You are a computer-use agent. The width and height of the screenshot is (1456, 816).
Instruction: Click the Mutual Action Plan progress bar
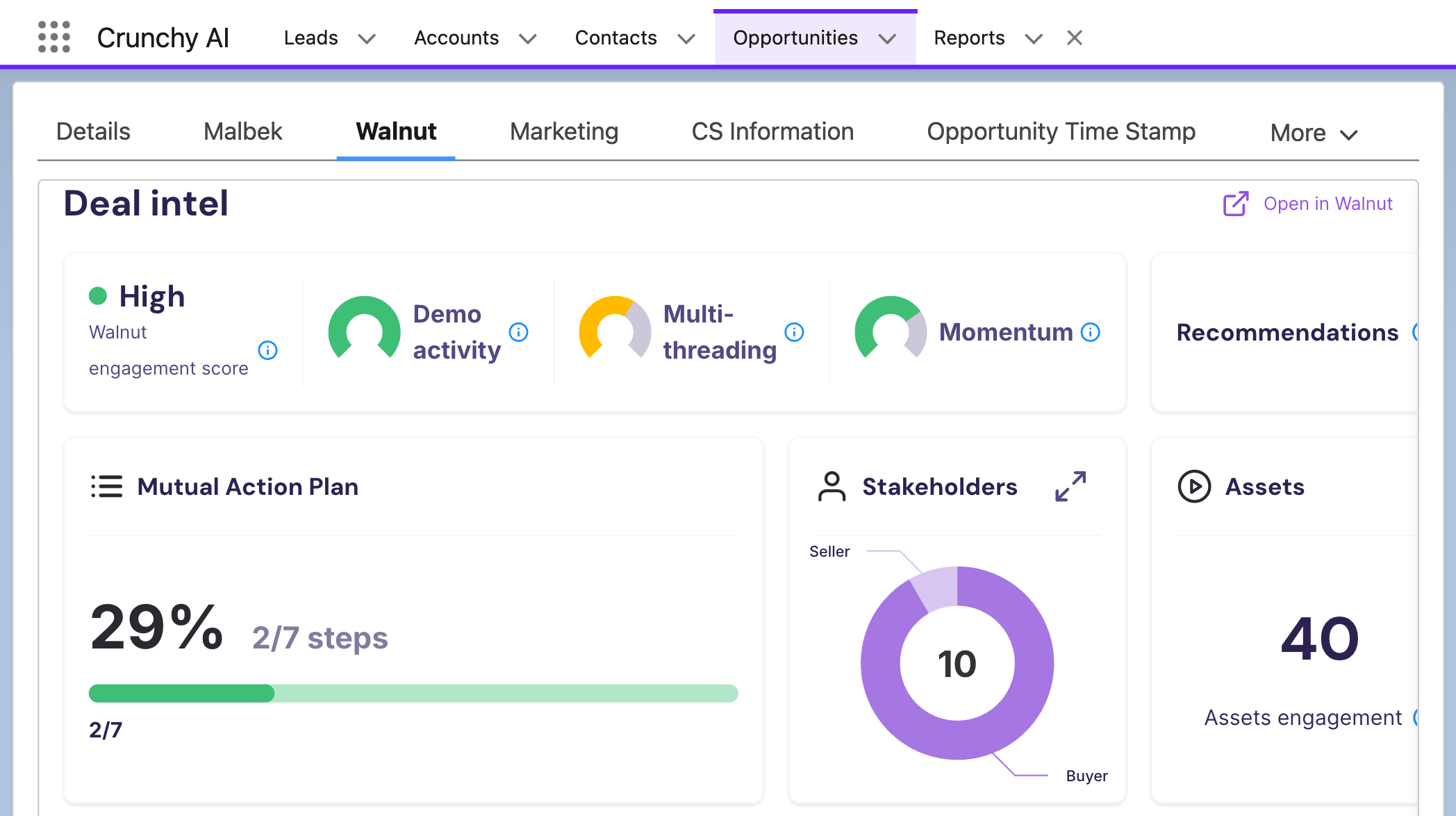[x=413, y=693]
